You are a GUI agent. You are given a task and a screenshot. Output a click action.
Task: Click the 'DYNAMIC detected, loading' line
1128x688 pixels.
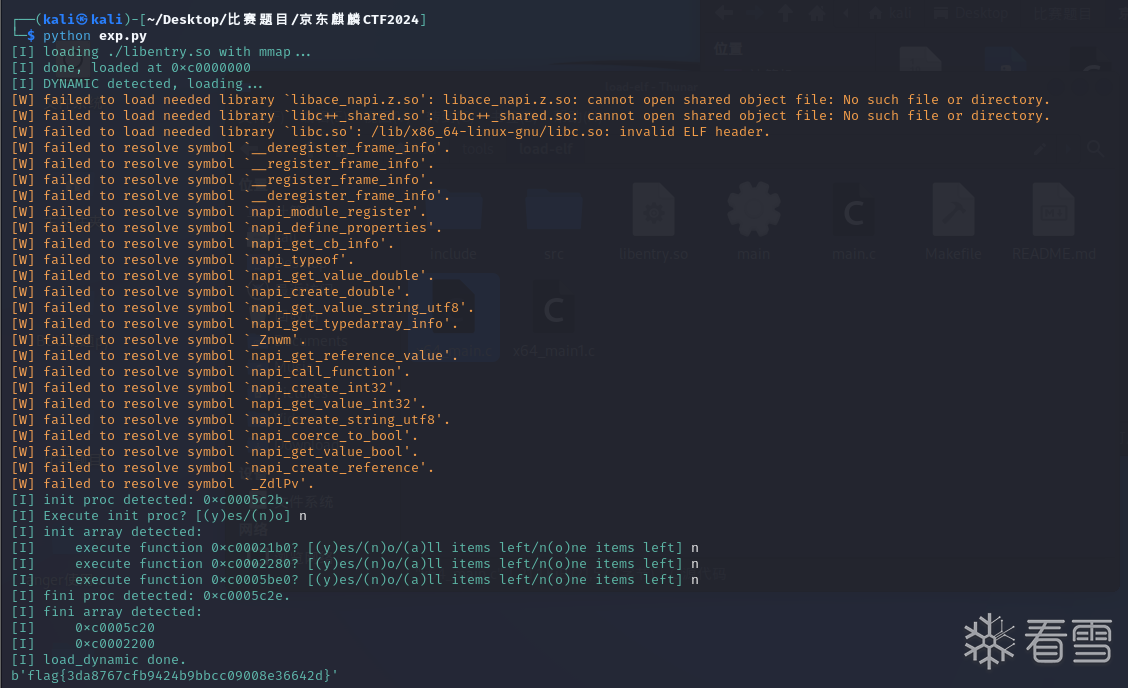pyautogui.click(x=137, y=83)
